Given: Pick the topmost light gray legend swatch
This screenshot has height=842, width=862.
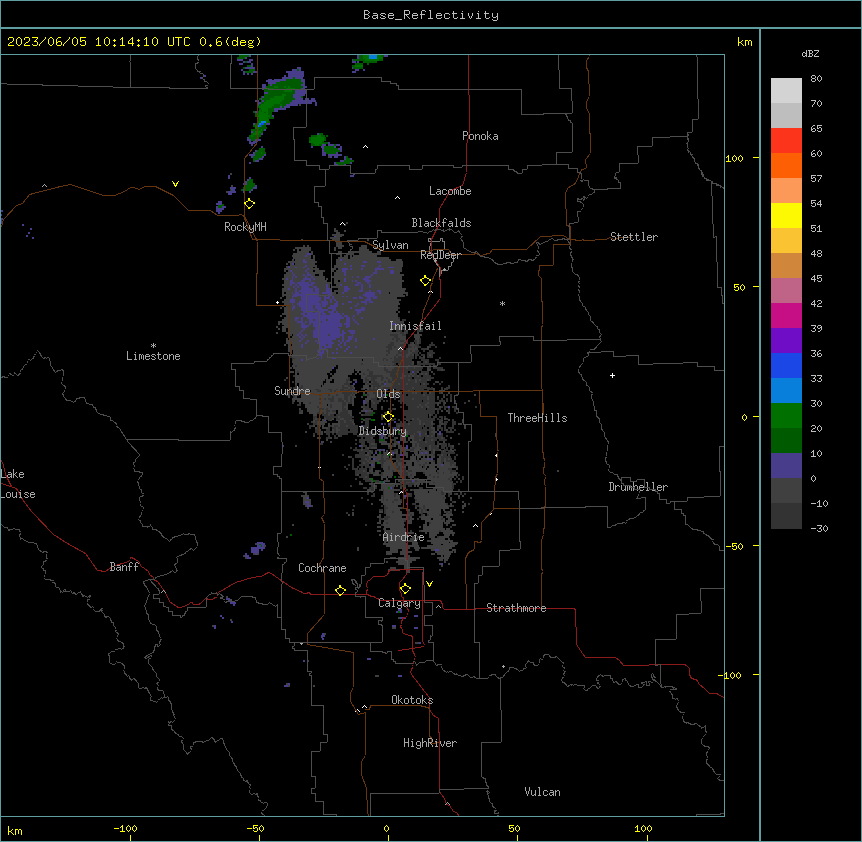Looking at the screenshot, I should tap(786, 90).
